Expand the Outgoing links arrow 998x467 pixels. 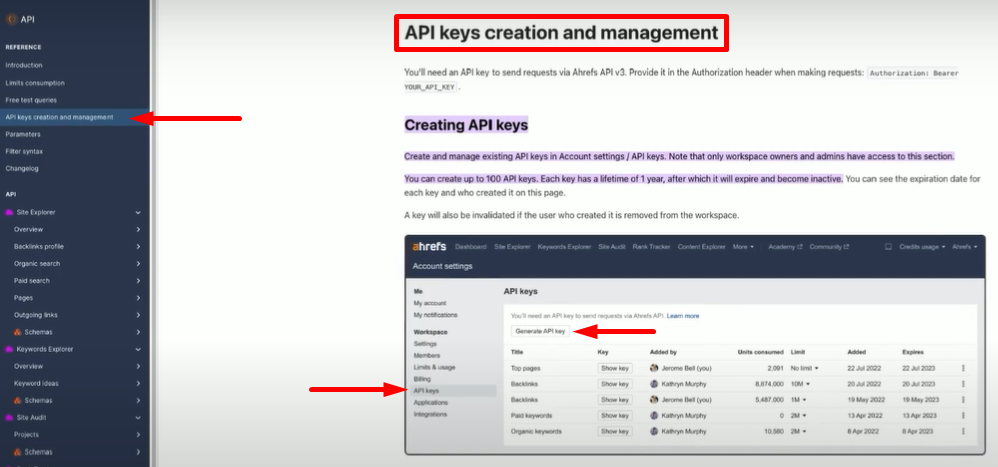pyautogui.click(x=138, y=315)
